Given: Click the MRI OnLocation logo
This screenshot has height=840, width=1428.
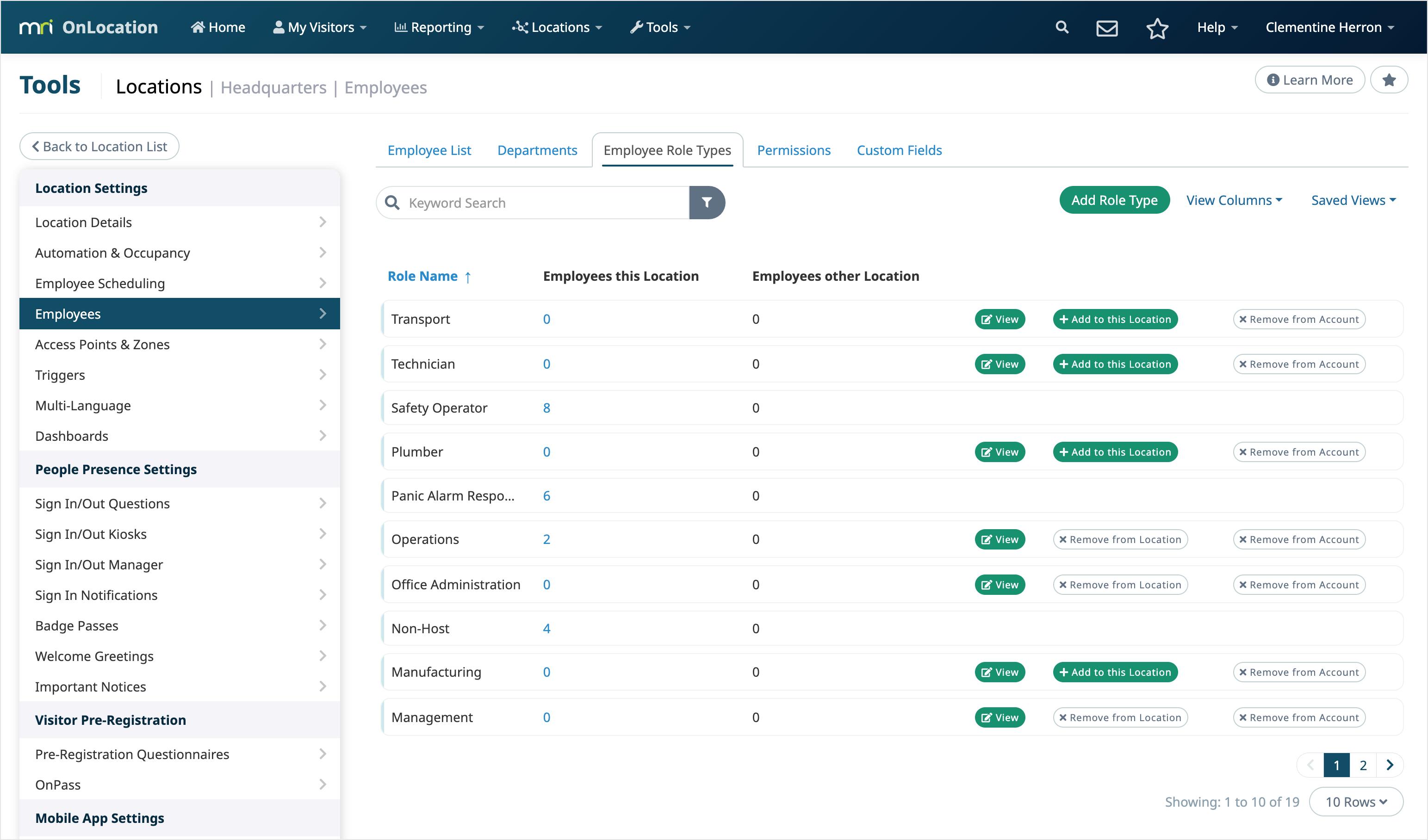Looking at the screenshot, I should click(x=88, y=27).
